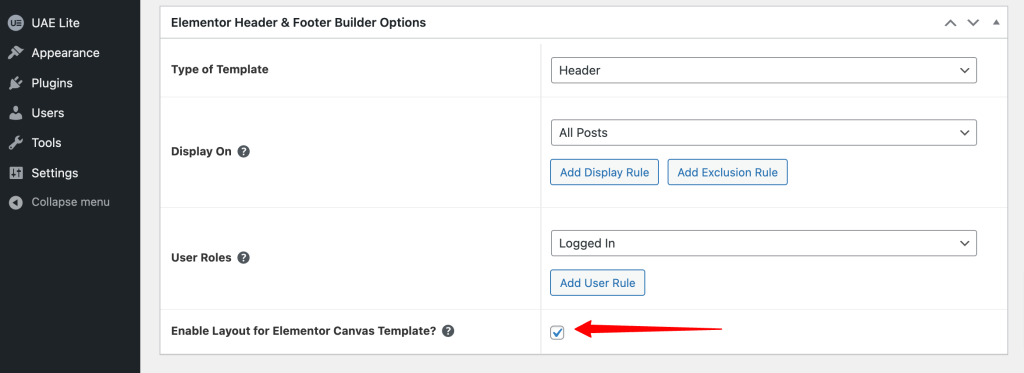Uncheck Enable Layout for Elementor Canvas checkbox

[557, 332]
